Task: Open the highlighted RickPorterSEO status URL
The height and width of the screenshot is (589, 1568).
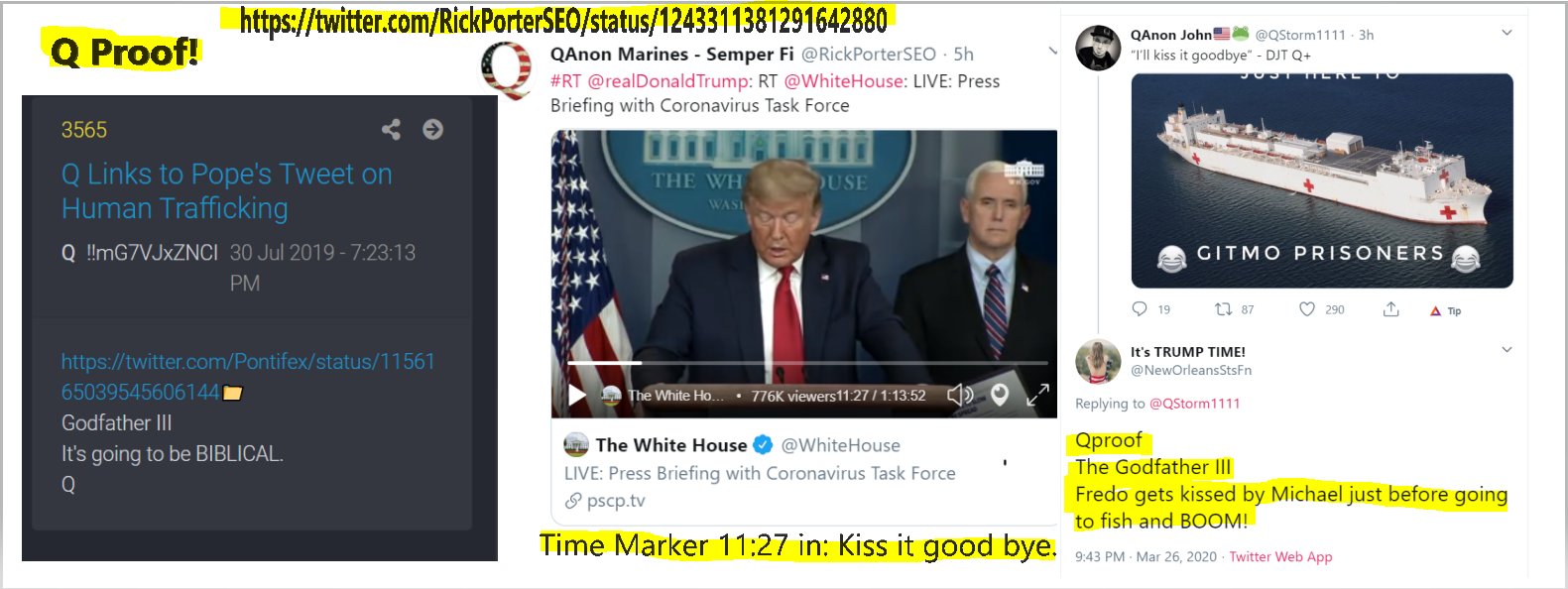Action: point(563,20)
